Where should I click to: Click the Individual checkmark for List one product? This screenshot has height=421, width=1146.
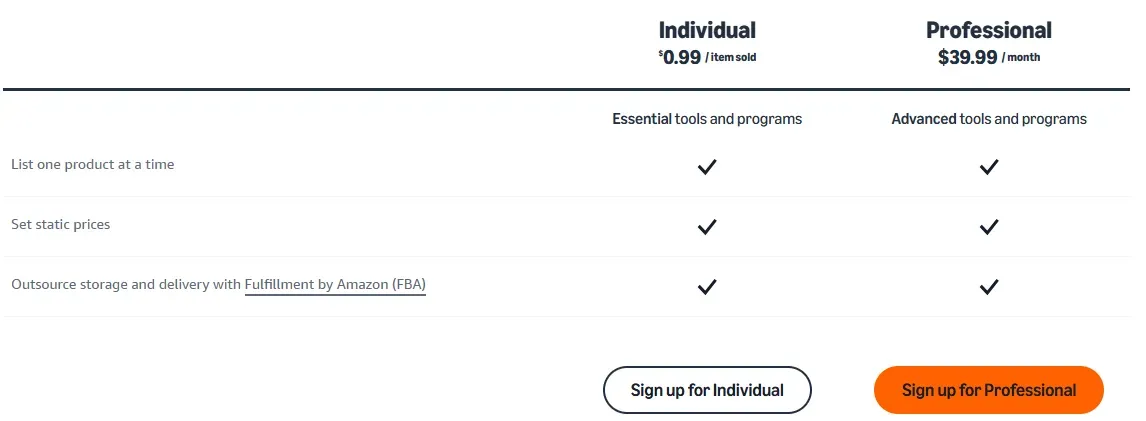(707, 167)
